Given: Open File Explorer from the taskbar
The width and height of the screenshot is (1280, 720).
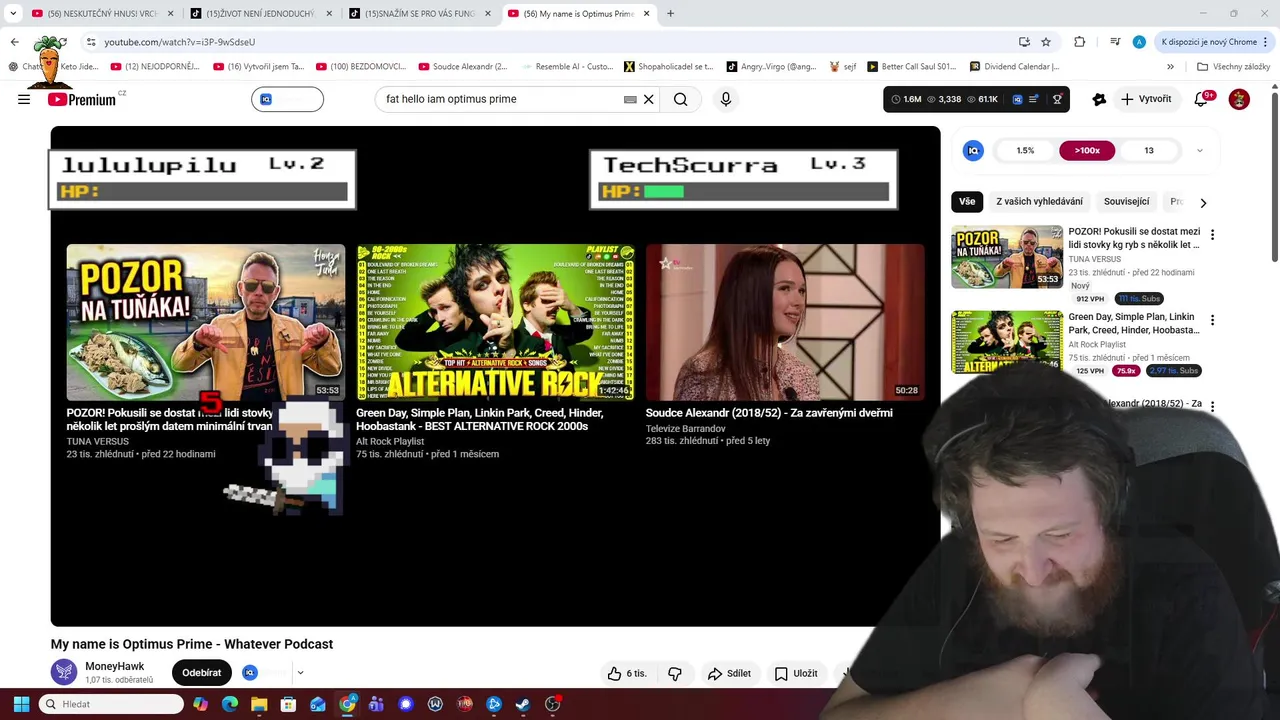Looking at the screenshot, I should pyautogui.click(x=259, y=704).
